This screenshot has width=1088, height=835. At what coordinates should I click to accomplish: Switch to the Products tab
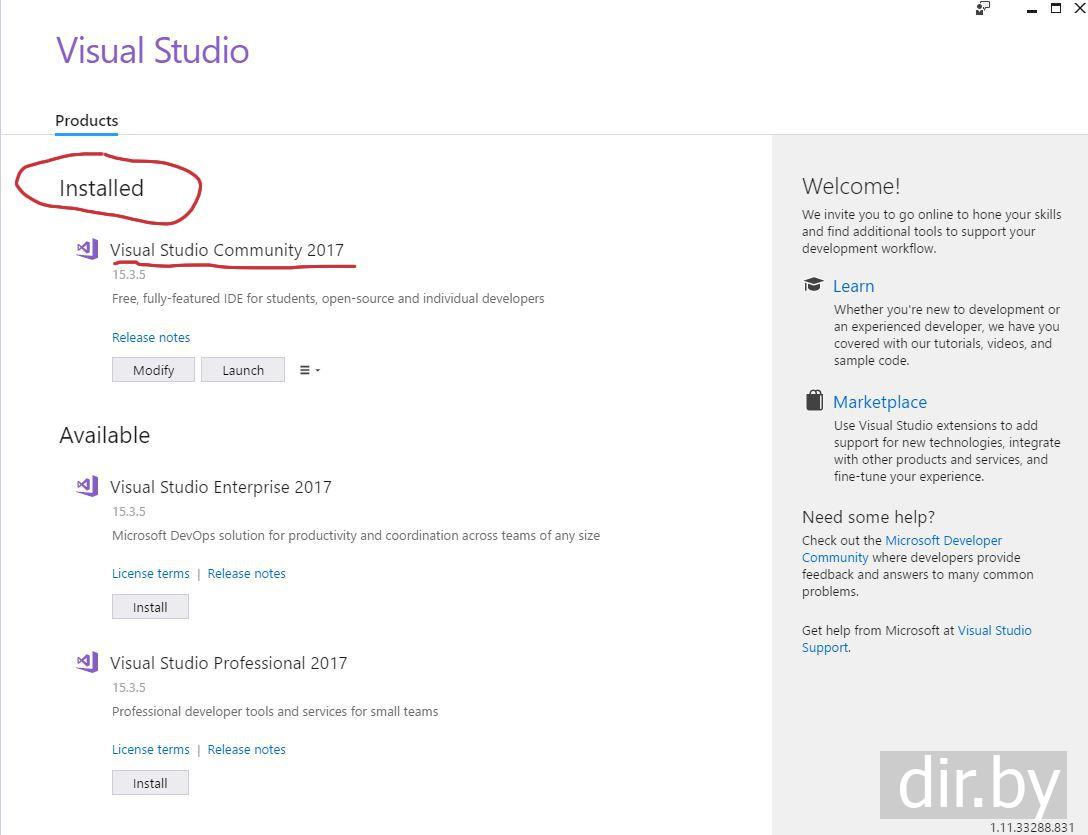pos(86,121)
